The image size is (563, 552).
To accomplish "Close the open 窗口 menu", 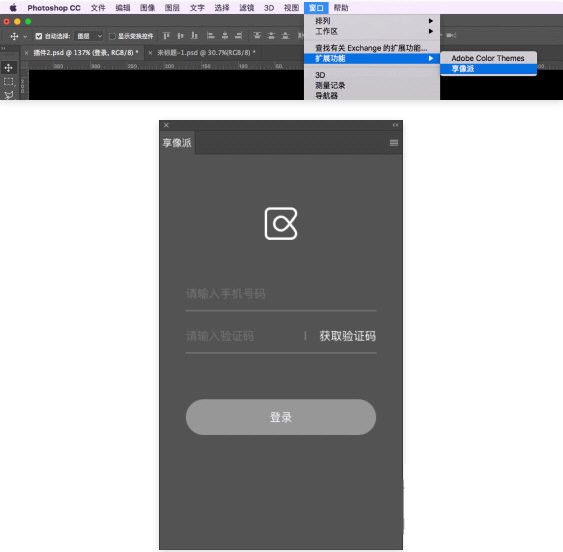I will [x=316, y=8].
